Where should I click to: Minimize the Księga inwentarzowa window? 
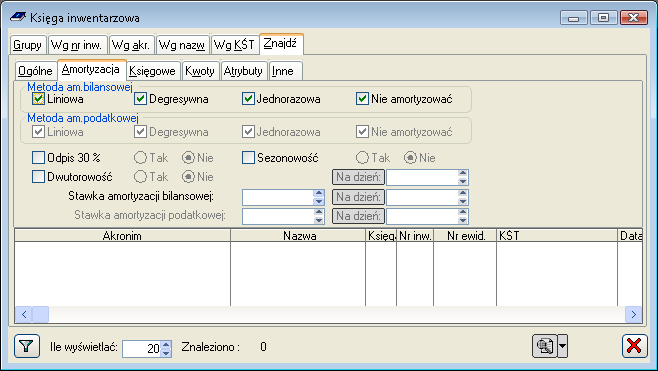point(573,18)
